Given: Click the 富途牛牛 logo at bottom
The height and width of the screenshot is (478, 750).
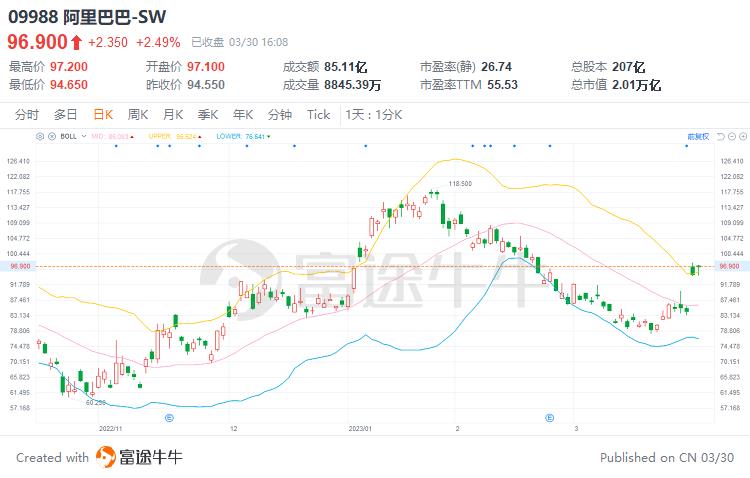Looking at the screenshot, I should tap(139, 457).
